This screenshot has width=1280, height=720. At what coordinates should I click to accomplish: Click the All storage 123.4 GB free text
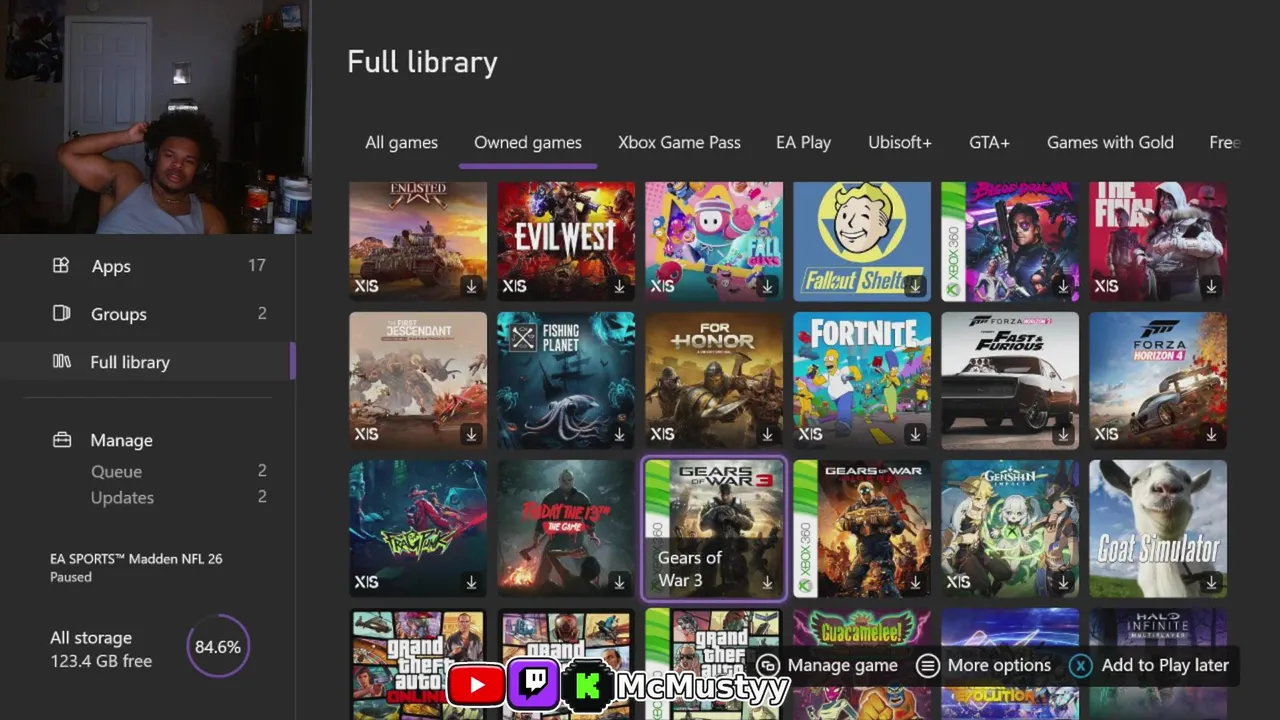click(x=101, y=649)
